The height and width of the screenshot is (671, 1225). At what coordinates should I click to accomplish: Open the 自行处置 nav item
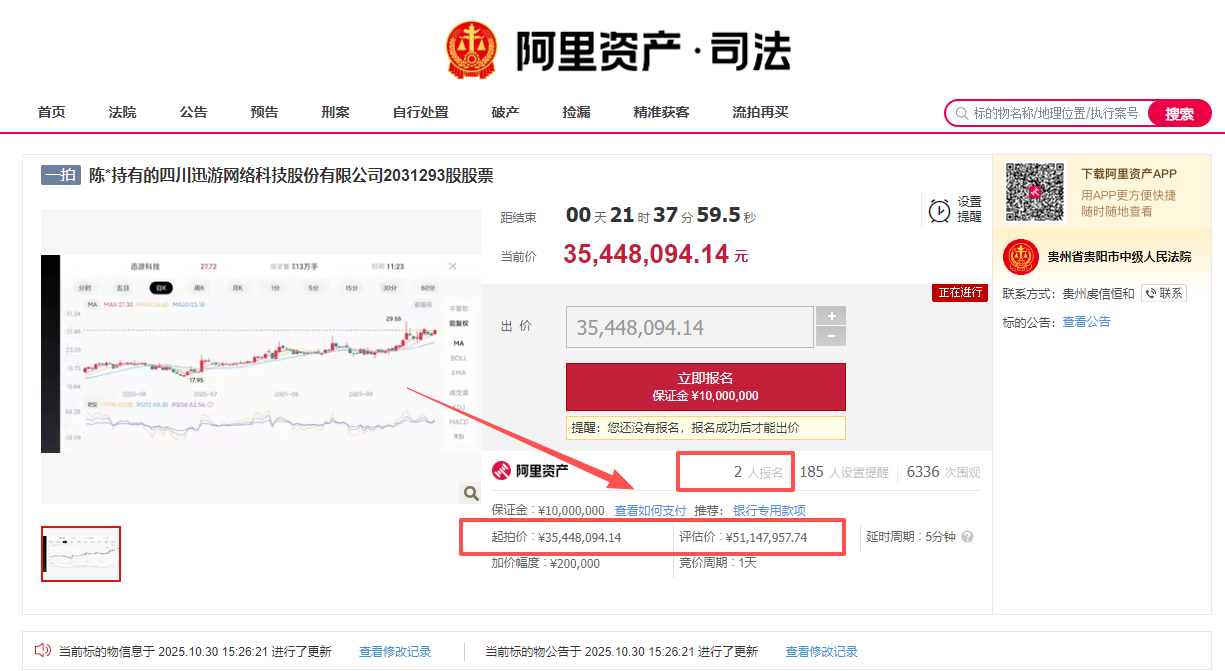[421, 112]
